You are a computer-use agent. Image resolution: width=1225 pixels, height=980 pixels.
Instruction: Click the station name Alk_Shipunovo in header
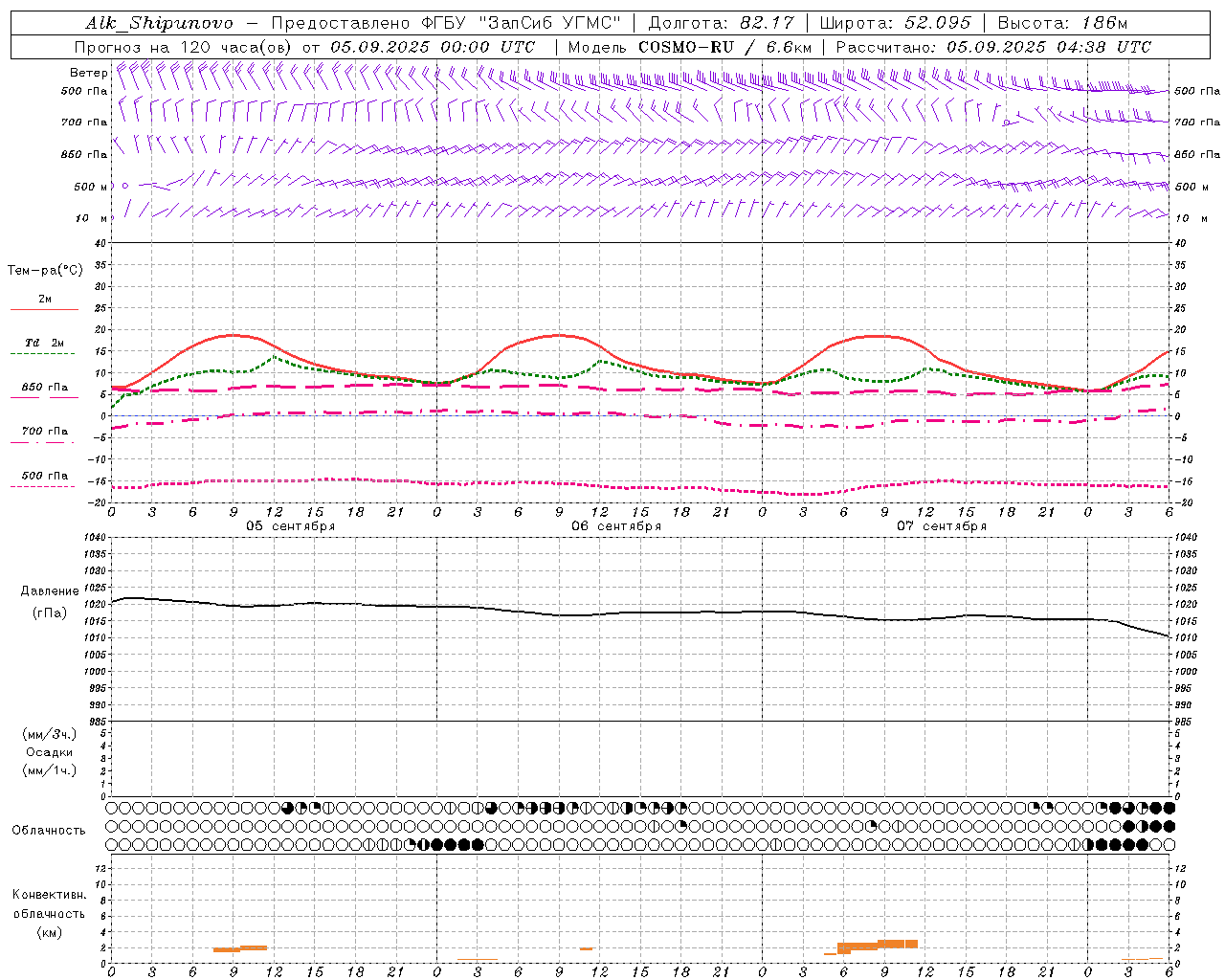click(159, 23)
